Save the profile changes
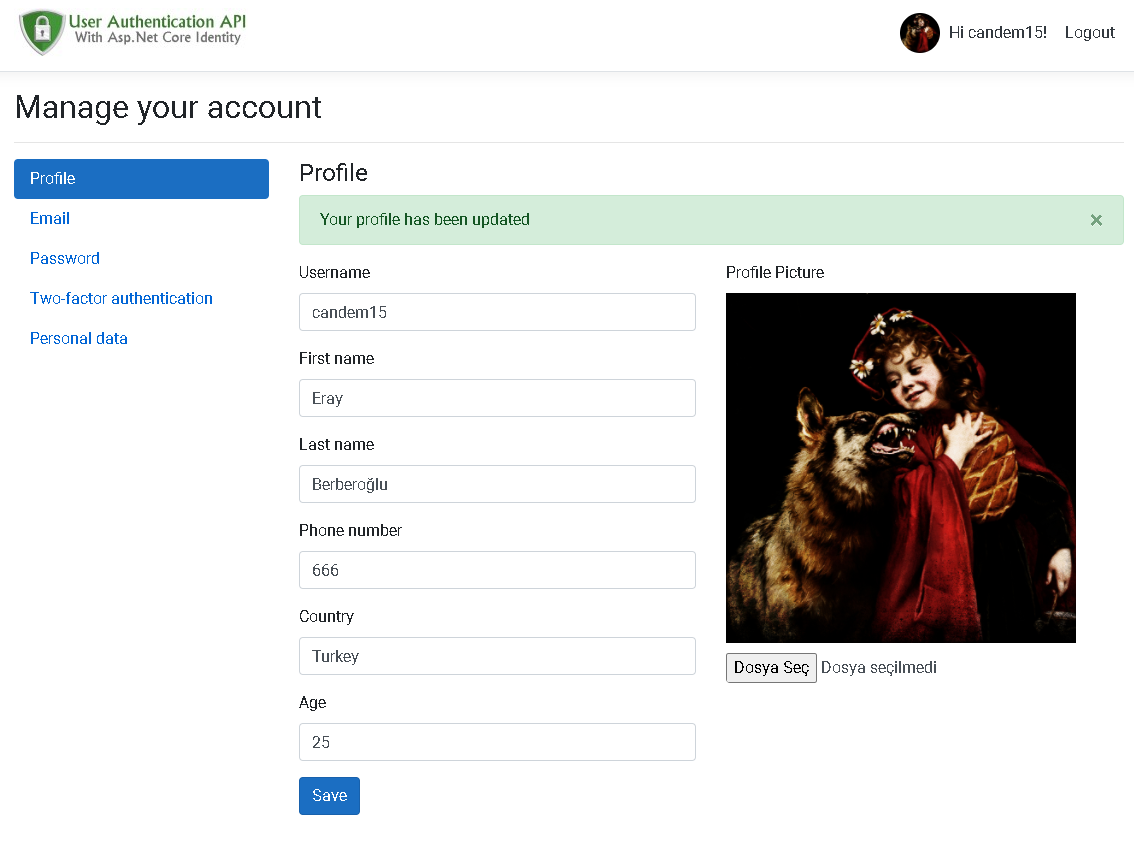The image size is (1134, 841). (329, 795)
